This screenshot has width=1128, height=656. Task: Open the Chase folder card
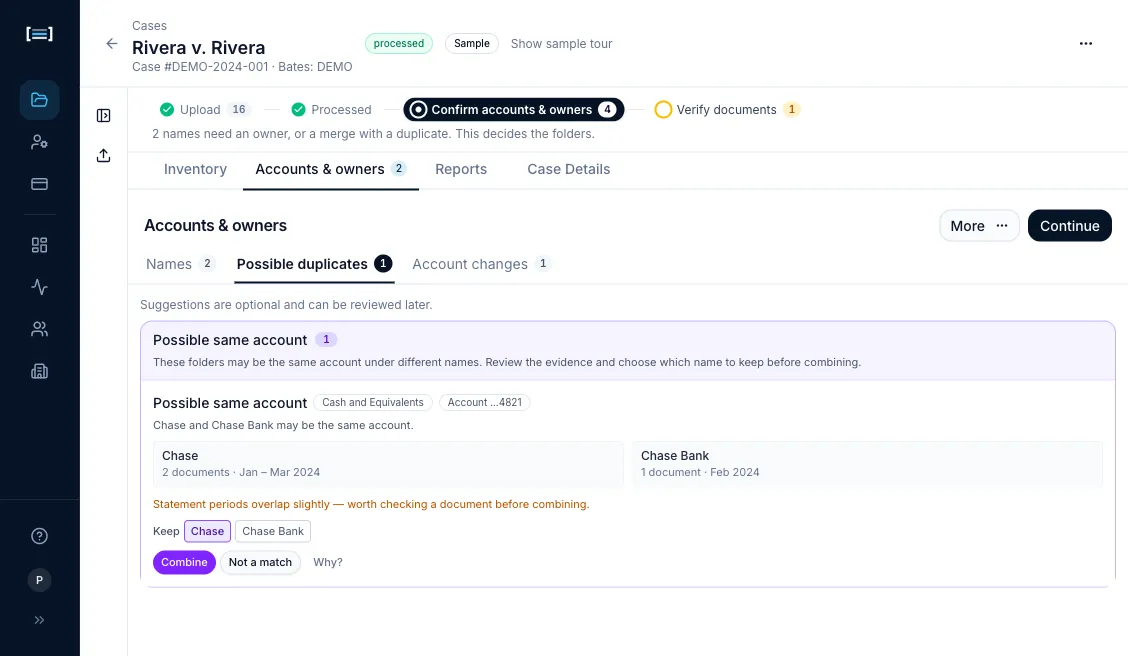pyautogui.click(x=388, y=464)
